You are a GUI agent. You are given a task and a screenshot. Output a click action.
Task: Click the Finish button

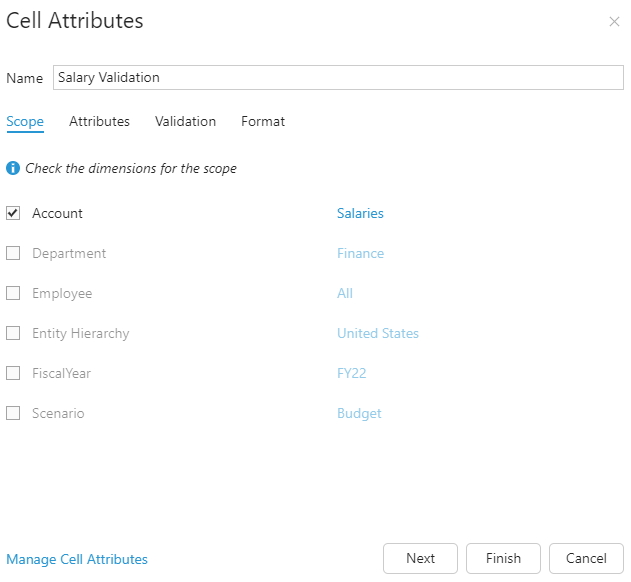coord(503,558)
